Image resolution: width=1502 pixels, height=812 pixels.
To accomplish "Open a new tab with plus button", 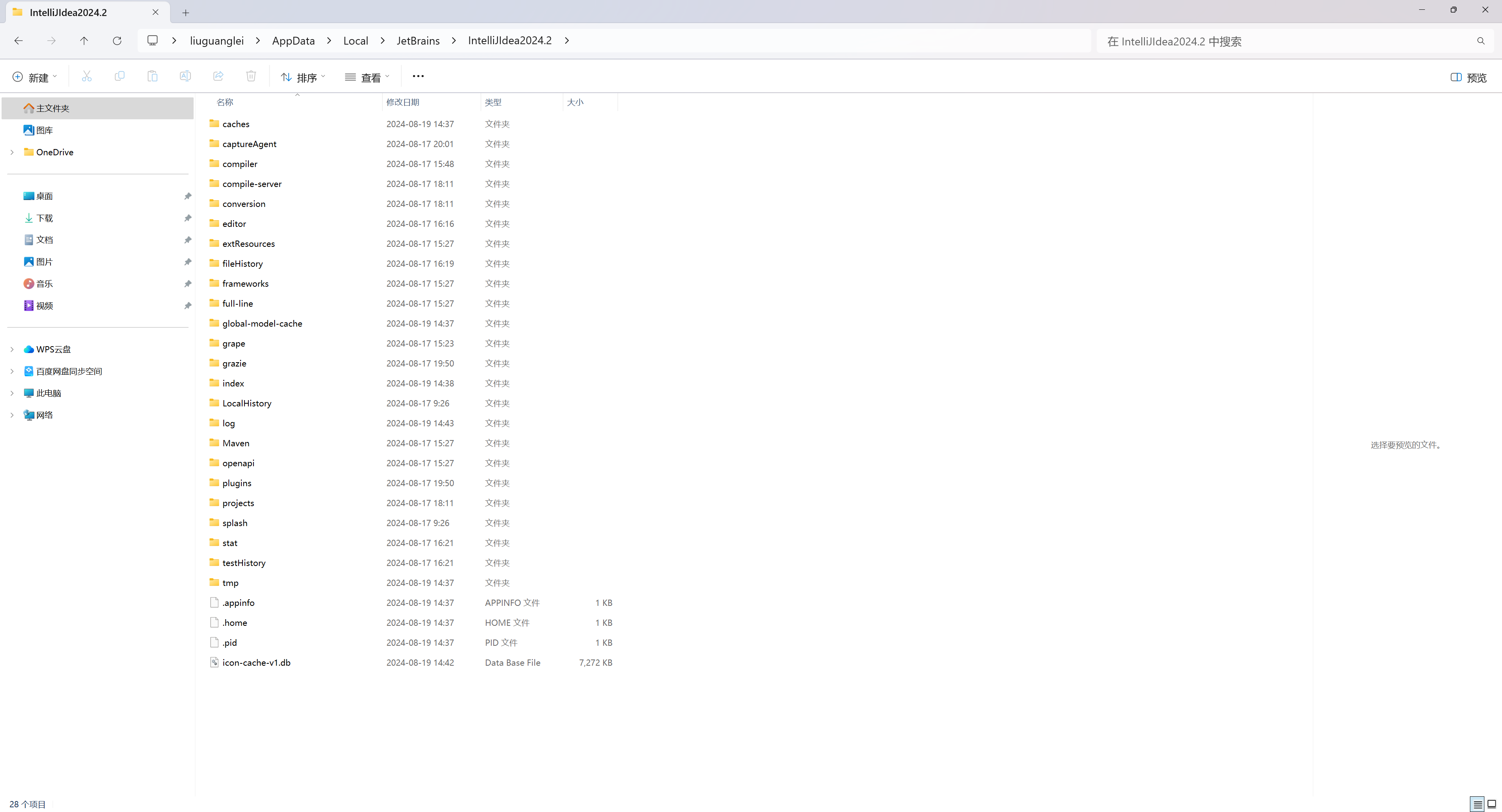I will tap(185, 12).
